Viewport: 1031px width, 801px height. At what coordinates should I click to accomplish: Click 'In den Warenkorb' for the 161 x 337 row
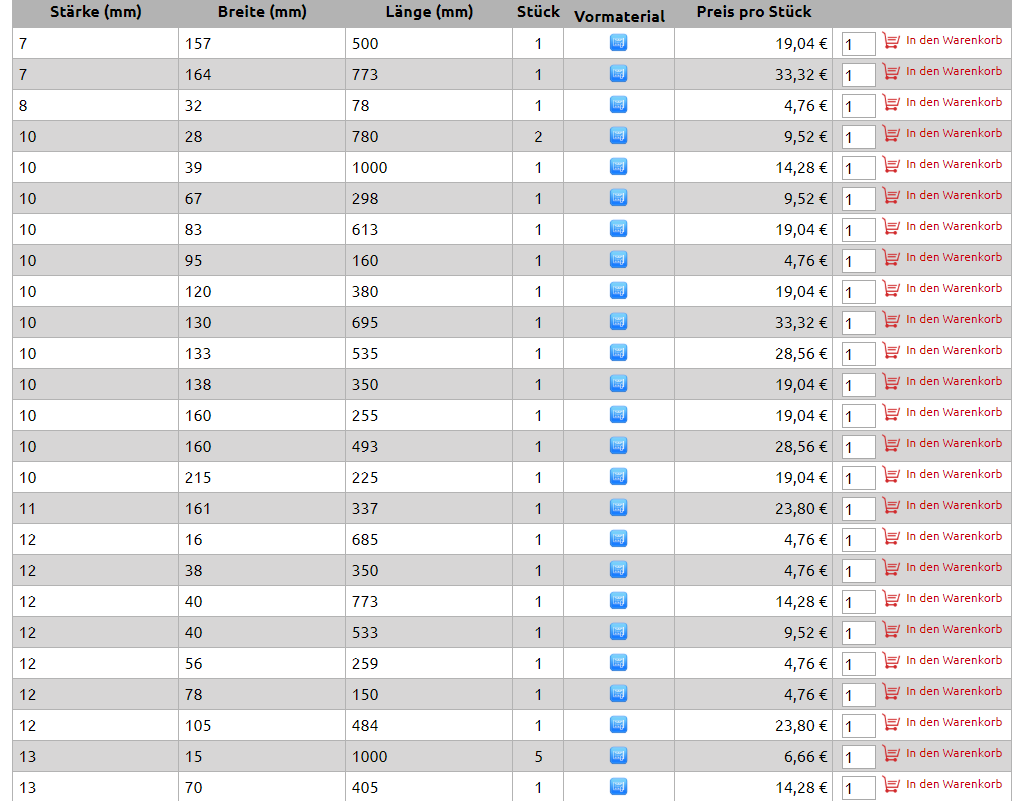(954, 505)
